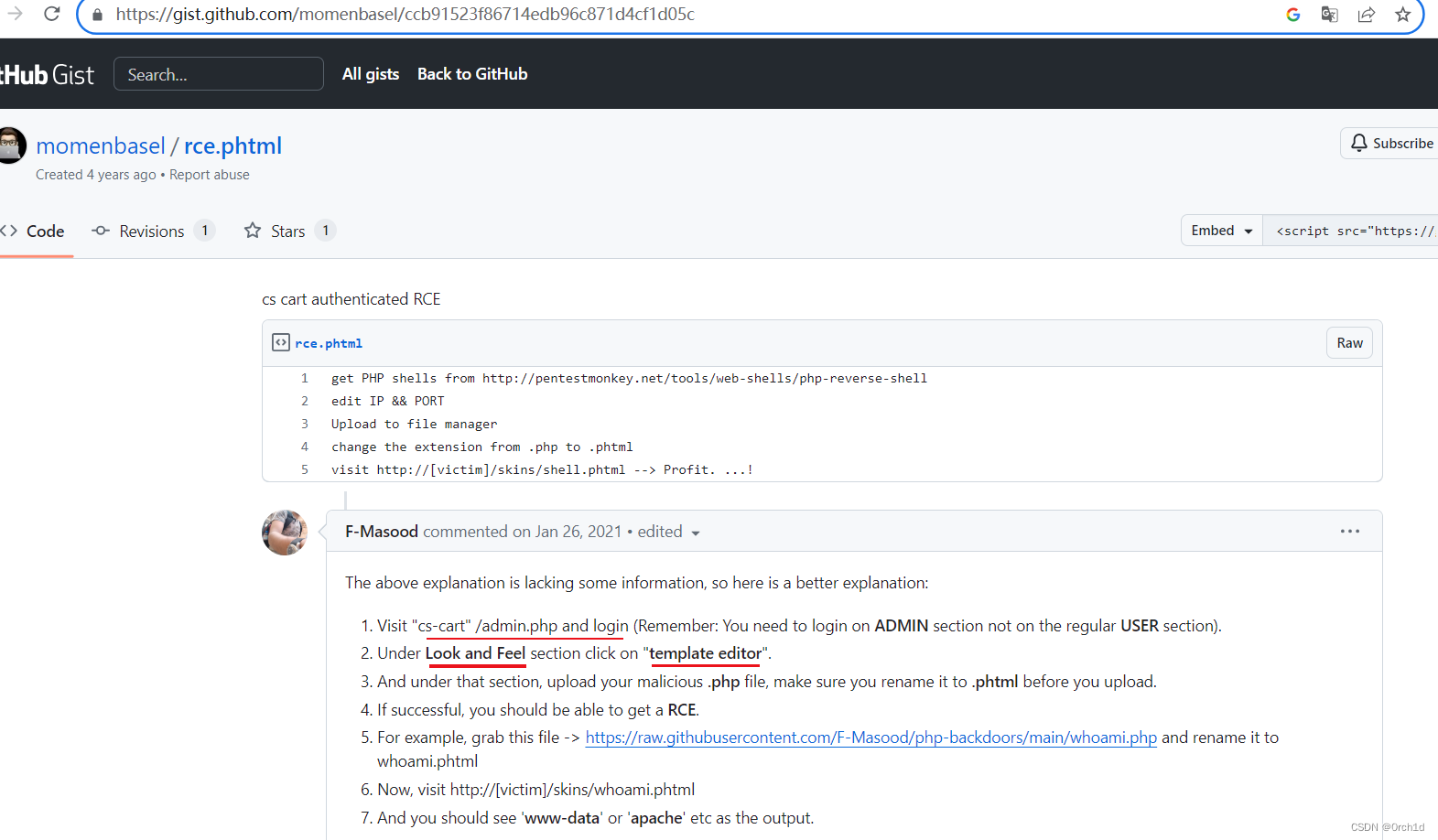Select line number 4 of the code
Image resolution: width=1438 pixels, height=840 pixels.
coord(305,447)
